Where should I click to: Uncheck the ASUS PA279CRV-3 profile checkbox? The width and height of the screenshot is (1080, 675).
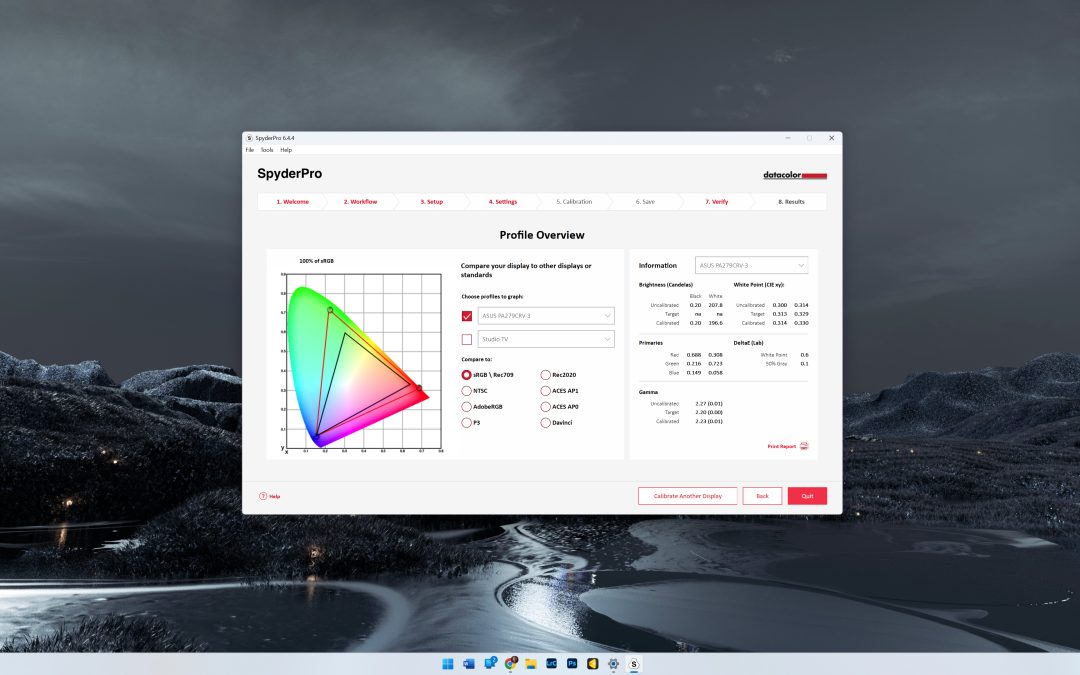pos(467,316)
